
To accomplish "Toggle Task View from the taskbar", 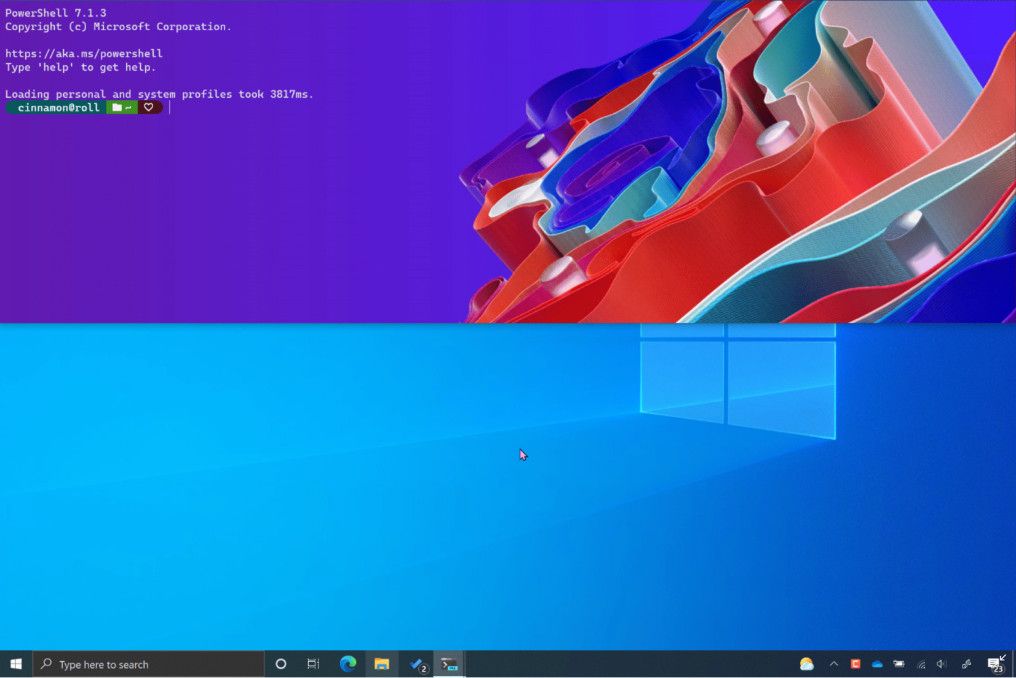I will (313, 663).
